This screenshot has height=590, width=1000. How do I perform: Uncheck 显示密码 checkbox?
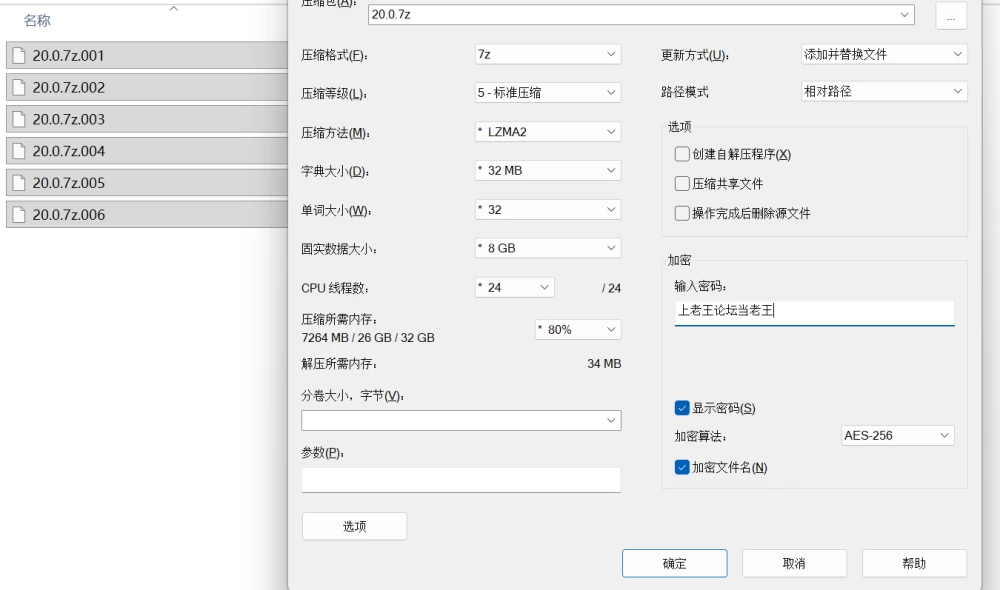(x=682, y=408)
